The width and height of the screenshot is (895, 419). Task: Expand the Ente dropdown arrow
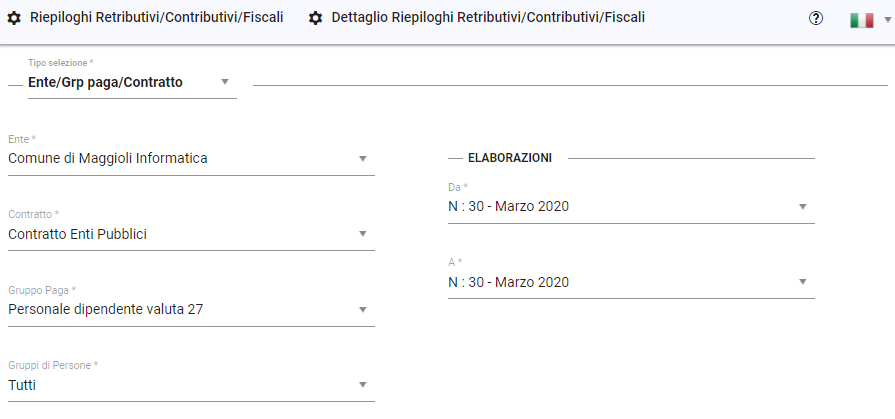(363, 158)
